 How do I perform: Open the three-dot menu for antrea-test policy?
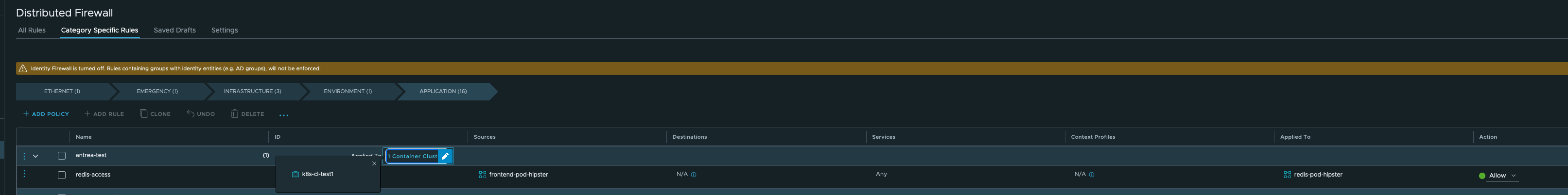pyautogui.click(x=24, y=156)
